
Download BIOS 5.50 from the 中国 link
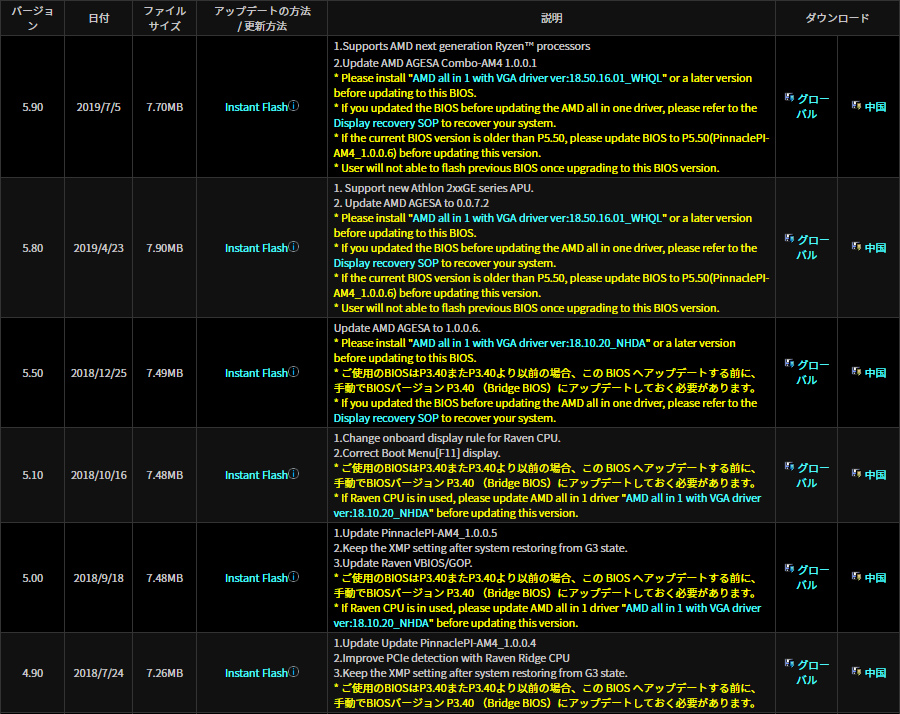point(875,373)
